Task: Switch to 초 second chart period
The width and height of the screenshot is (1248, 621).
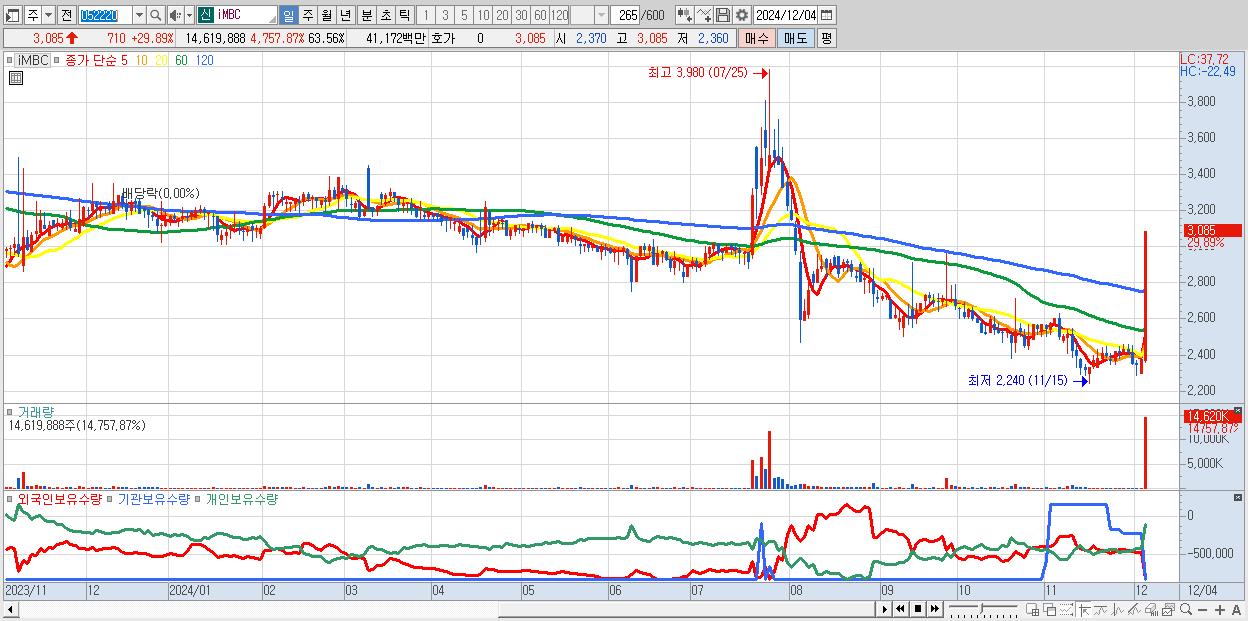Action: (x=386, y=15)
